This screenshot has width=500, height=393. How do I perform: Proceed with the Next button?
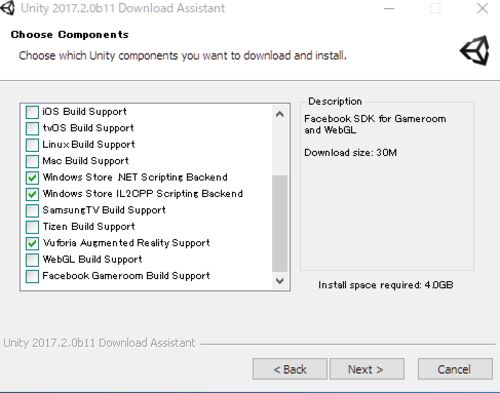[367, 369]
